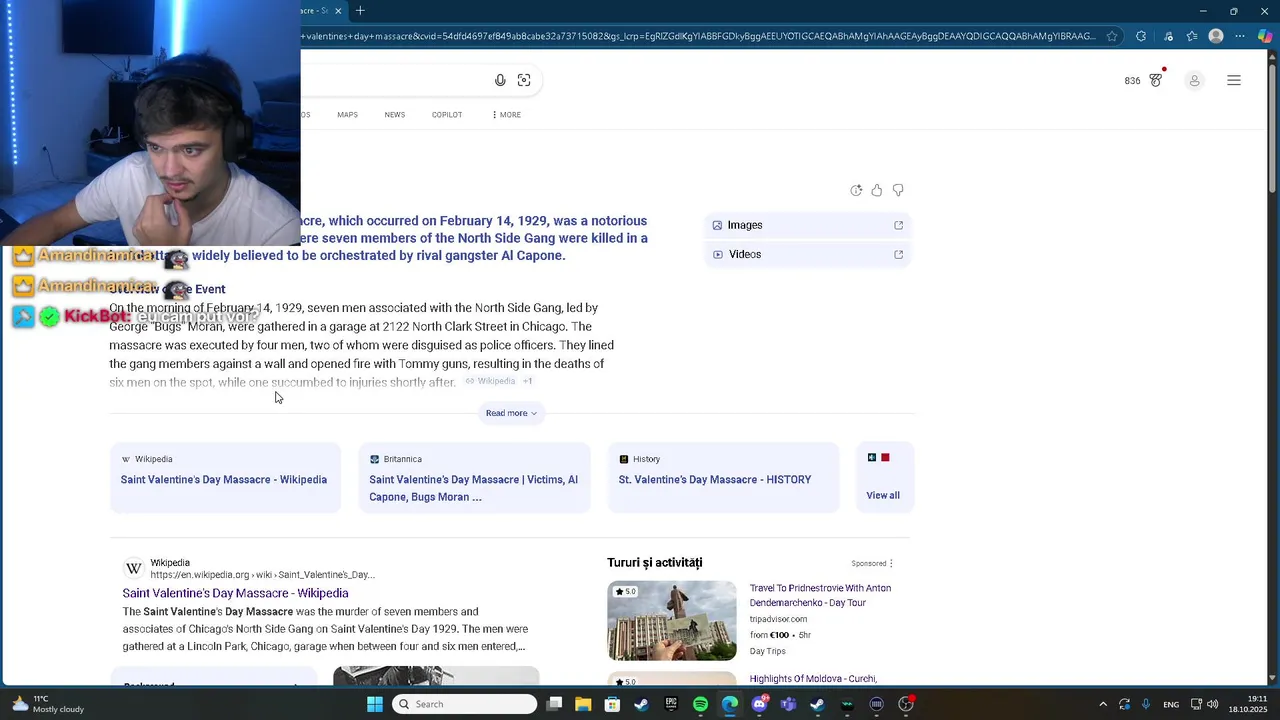Open Windows Start menu
The width and height of the screenshot is (1280, 720).
pos(375,704)
